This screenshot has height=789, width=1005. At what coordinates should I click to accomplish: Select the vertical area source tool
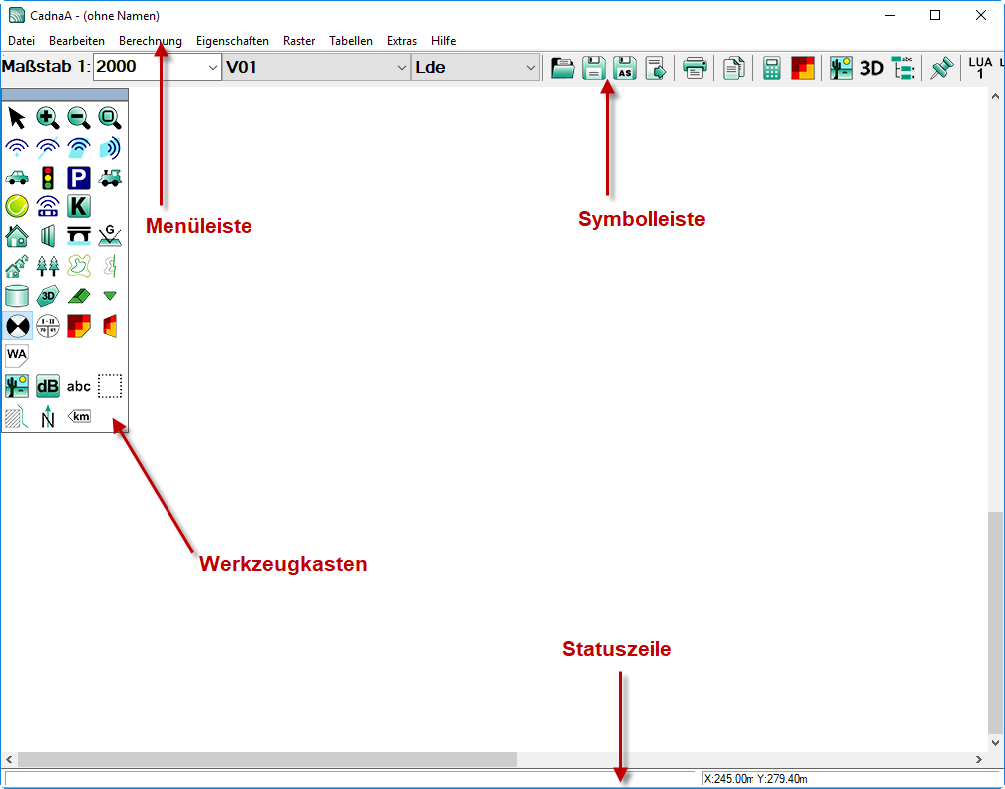coord(110,148)
